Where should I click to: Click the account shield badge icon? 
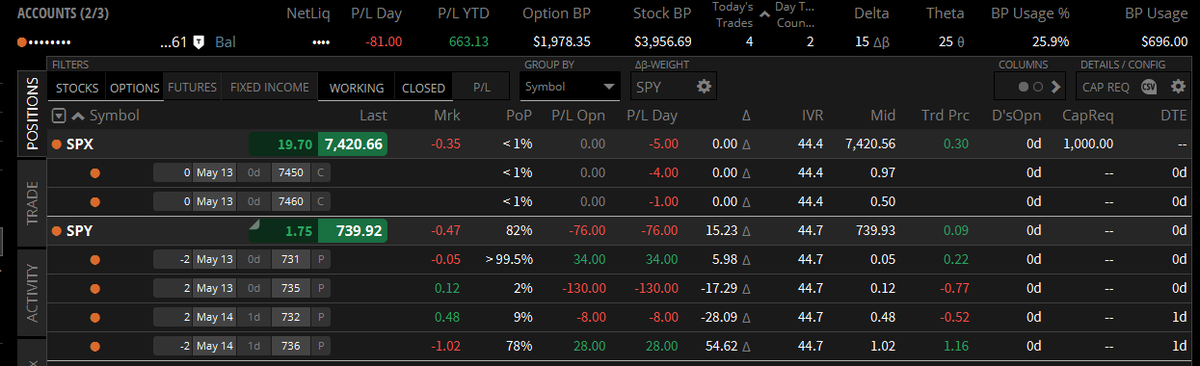click(199, 42)
